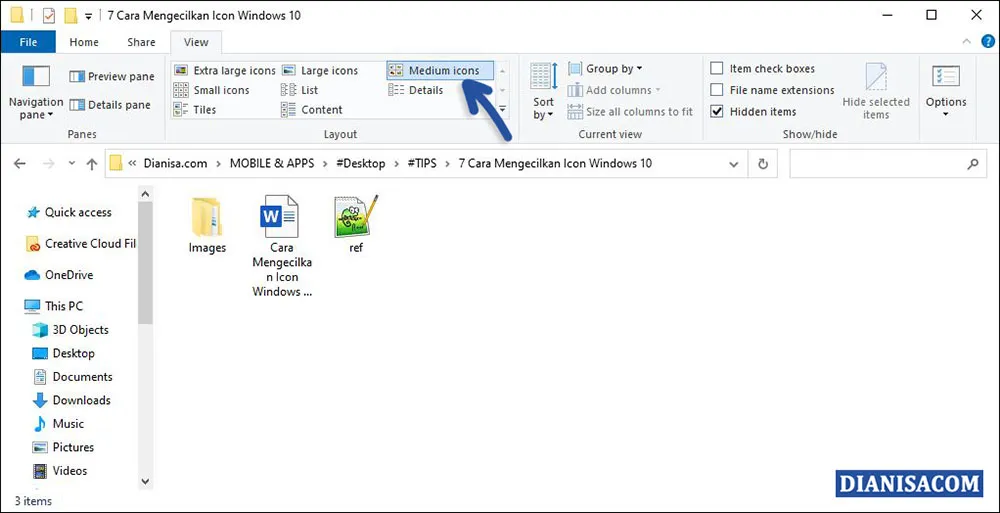
Task: Select OneDrive in navigation pane
Action: [x=59, y=275]
